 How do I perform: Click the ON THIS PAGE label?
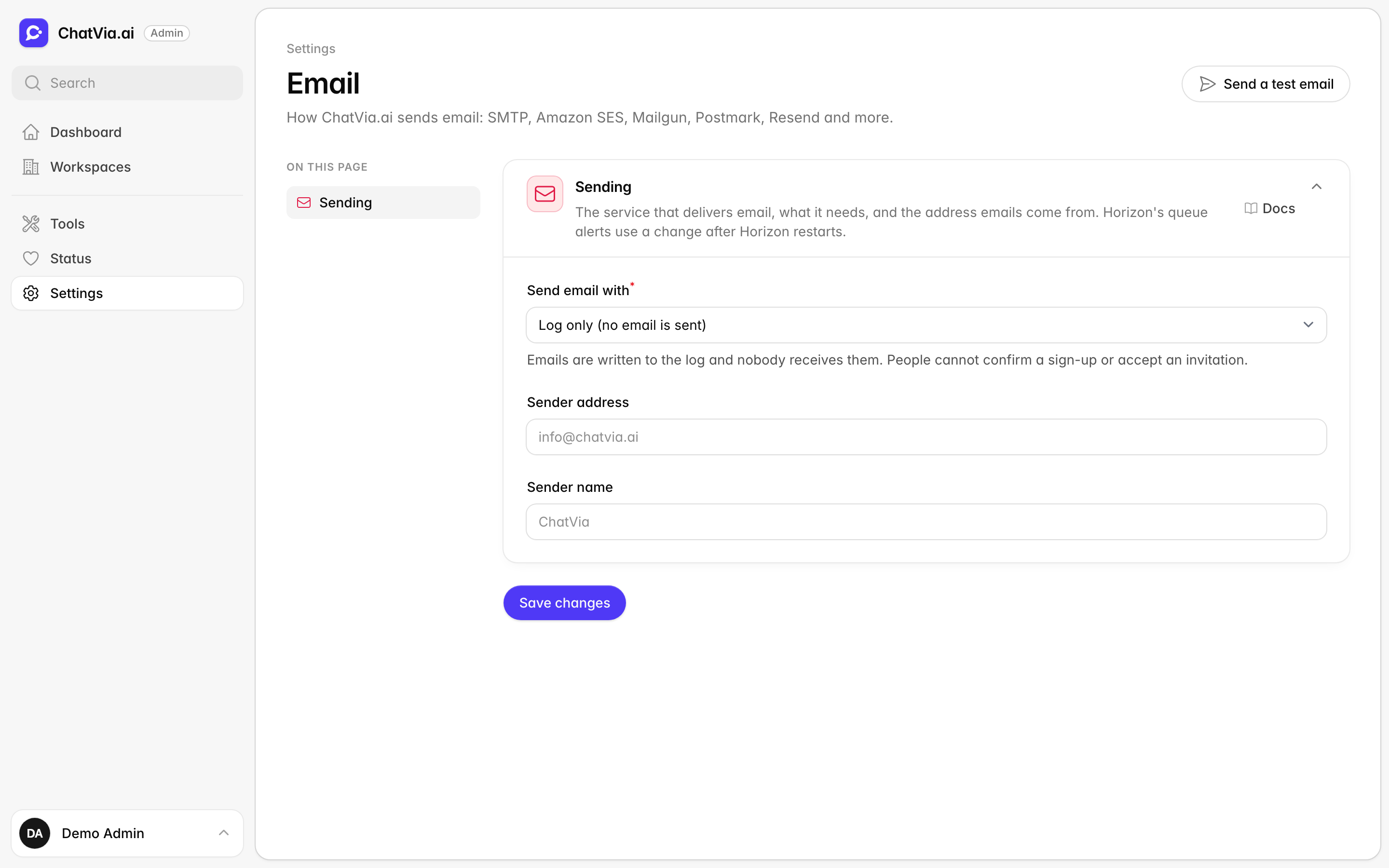[x=327, y=167]
